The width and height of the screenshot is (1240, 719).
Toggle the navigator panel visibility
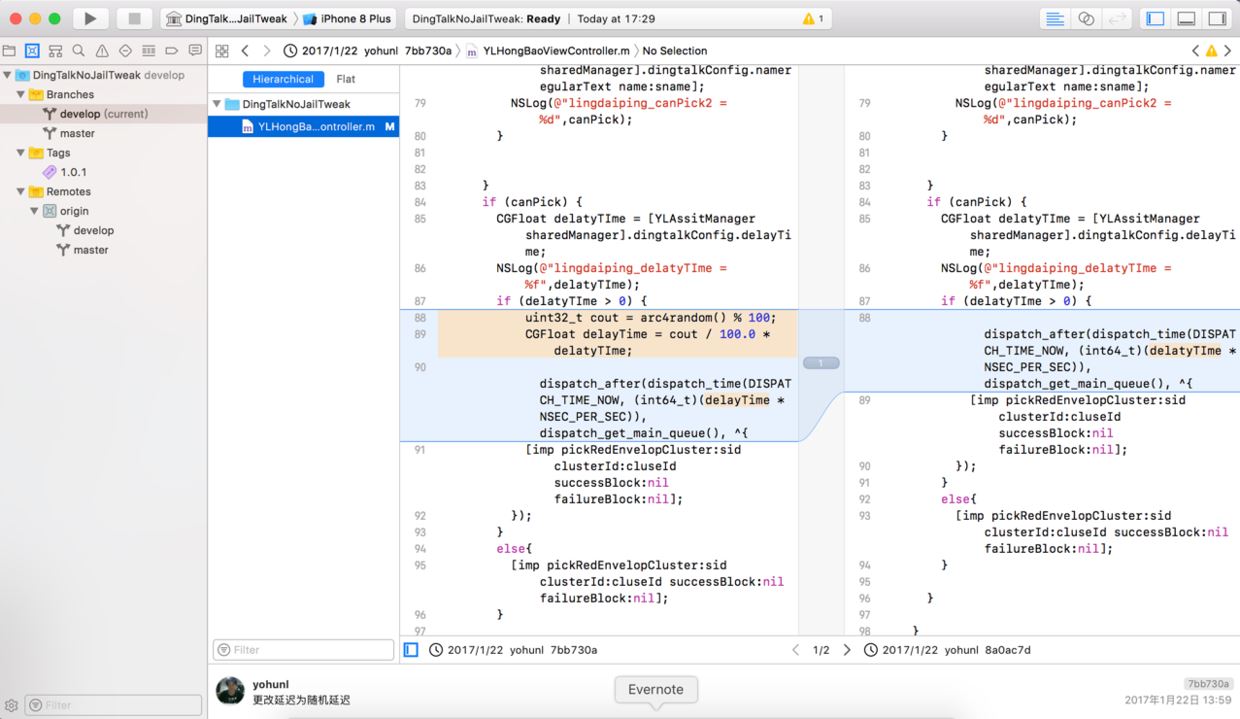pos(1155,18)
